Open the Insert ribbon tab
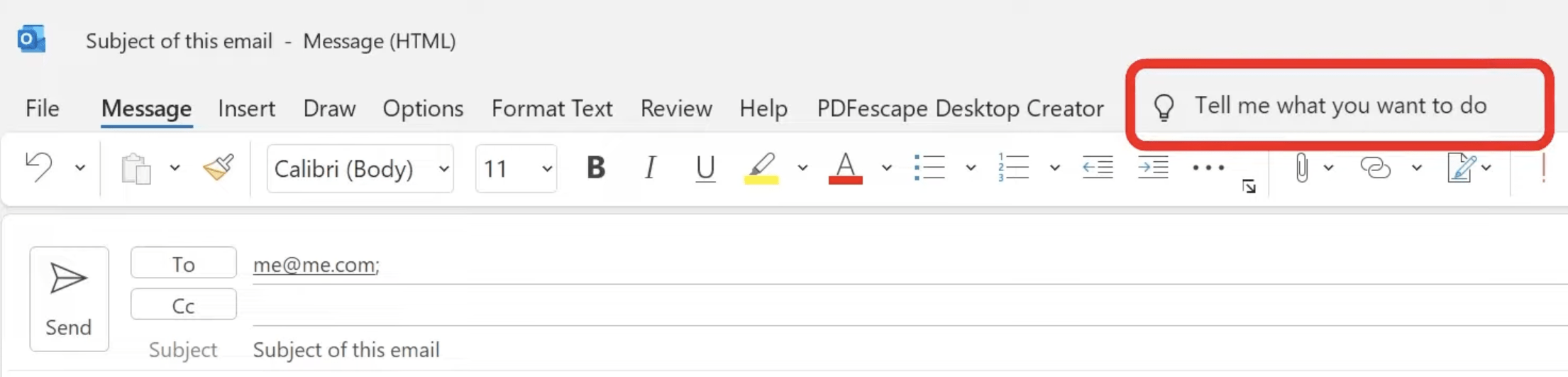1568x377 pixels. tap(246, 108)
